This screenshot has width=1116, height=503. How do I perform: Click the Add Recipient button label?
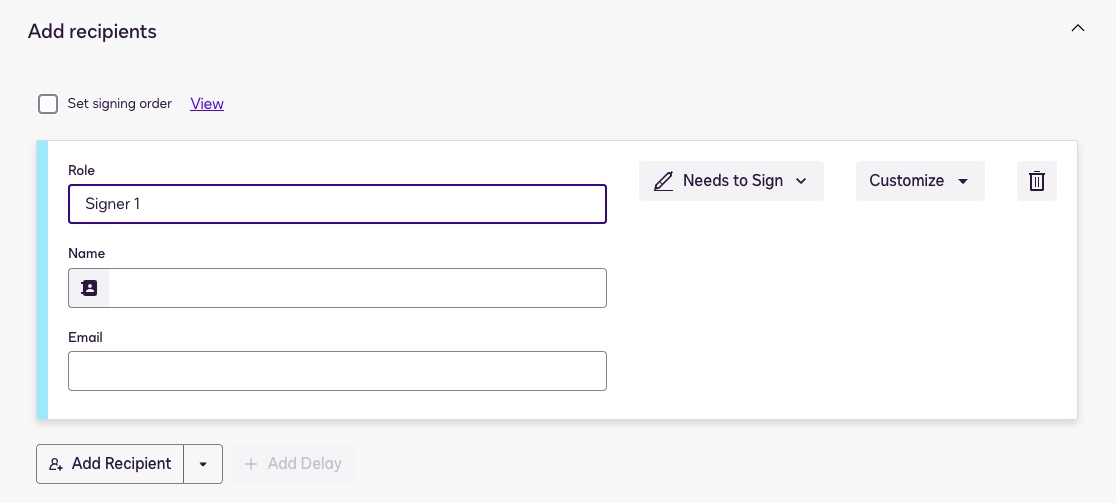pyautogui.click(x=121, y=464)
